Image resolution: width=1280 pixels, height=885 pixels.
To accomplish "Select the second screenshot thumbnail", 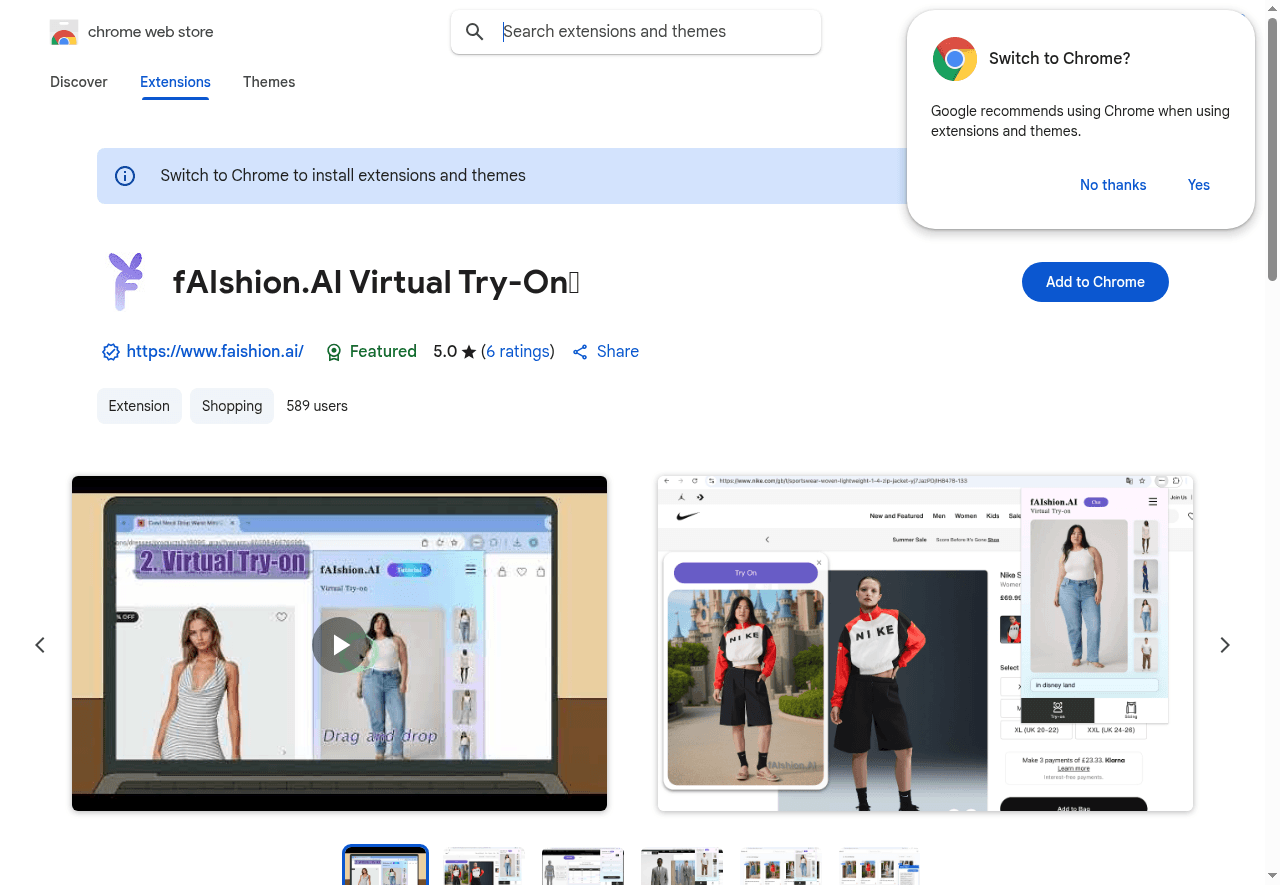I will (484, 866).
